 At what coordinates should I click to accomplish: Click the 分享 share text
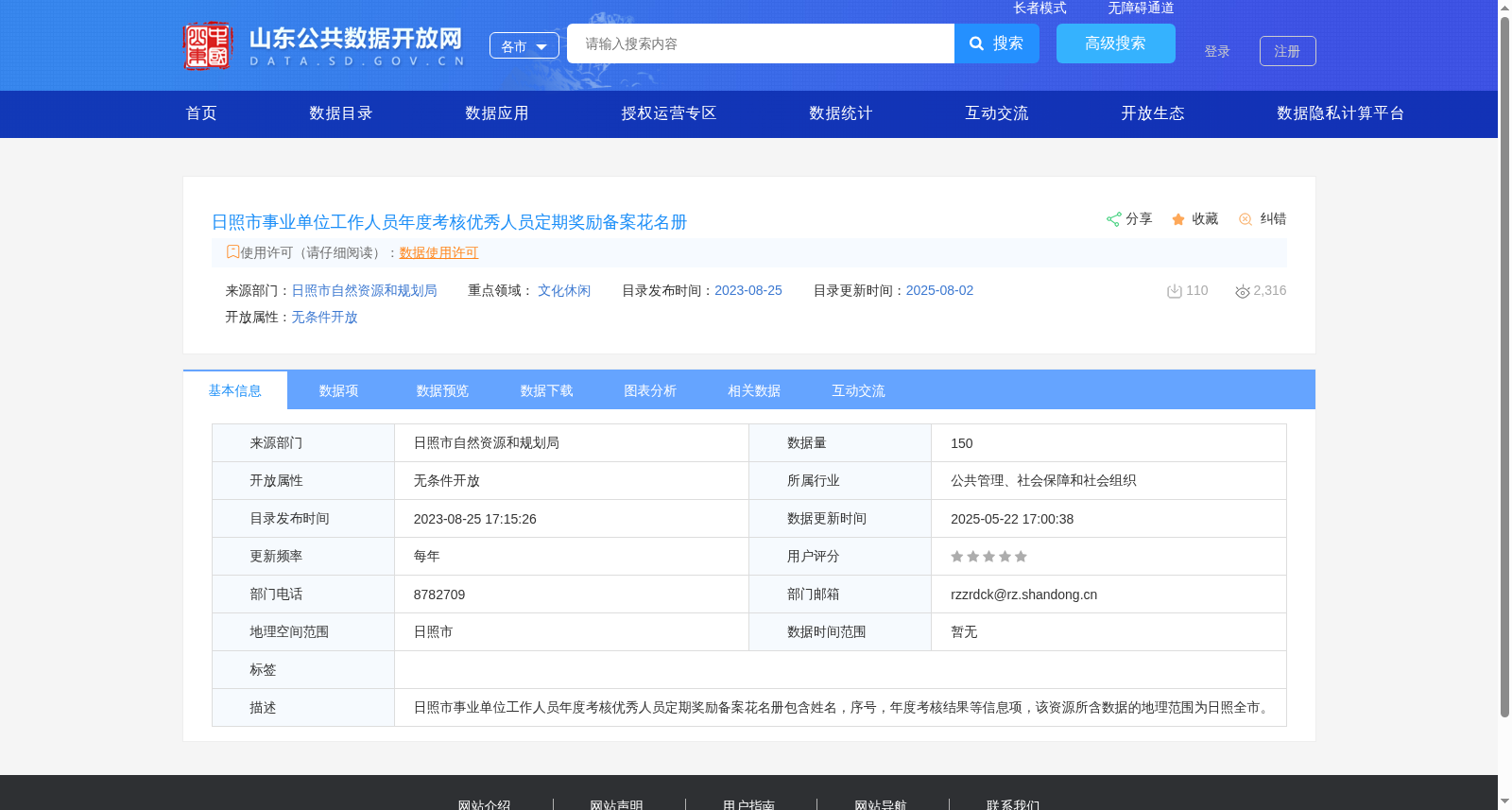[1139, 218]
